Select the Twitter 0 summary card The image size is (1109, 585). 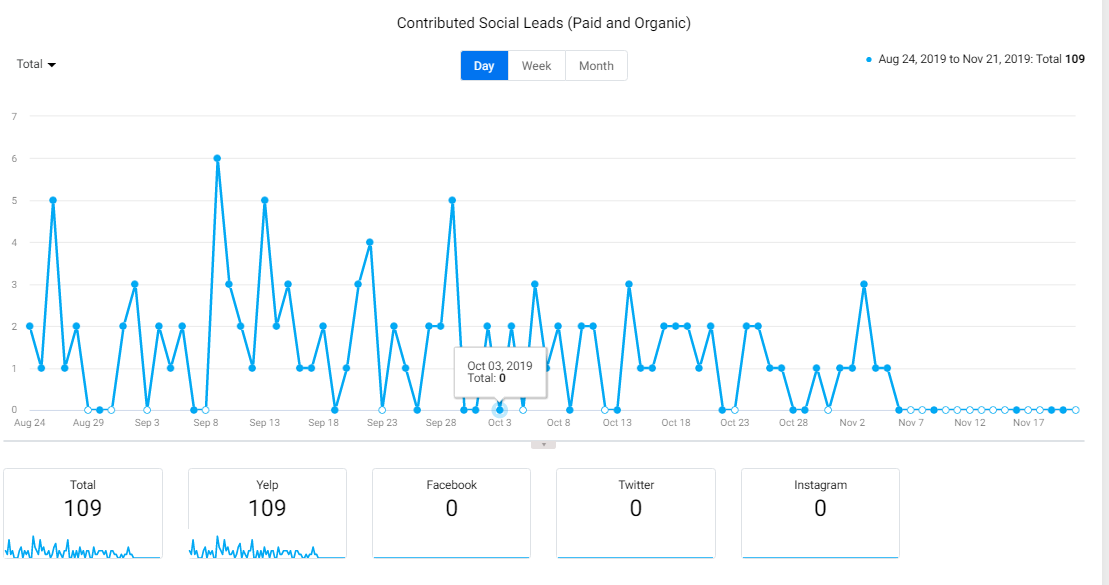tap(636, 514)
